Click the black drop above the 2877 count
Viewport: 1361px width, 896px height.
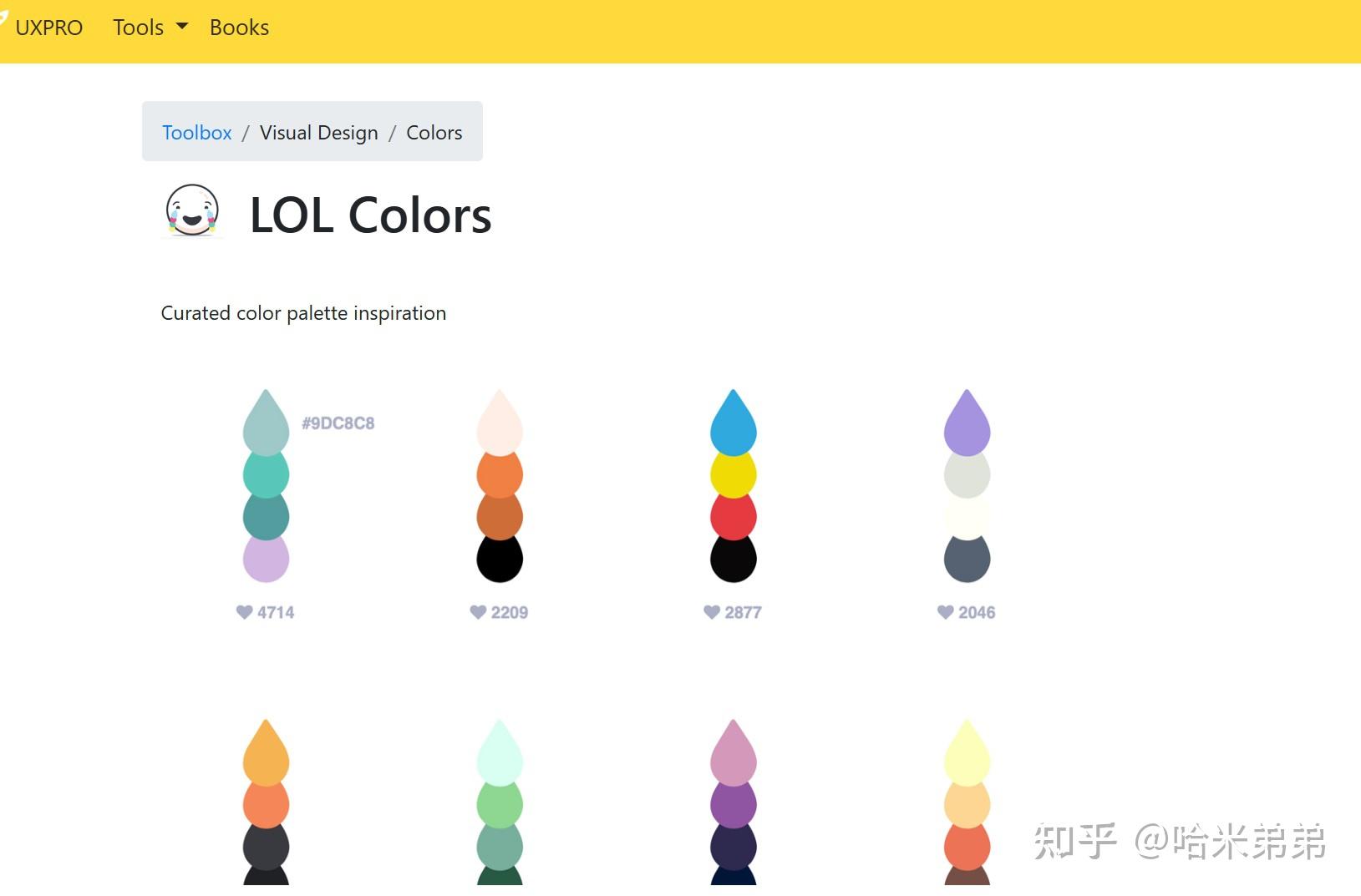click(x=734, y=559)
